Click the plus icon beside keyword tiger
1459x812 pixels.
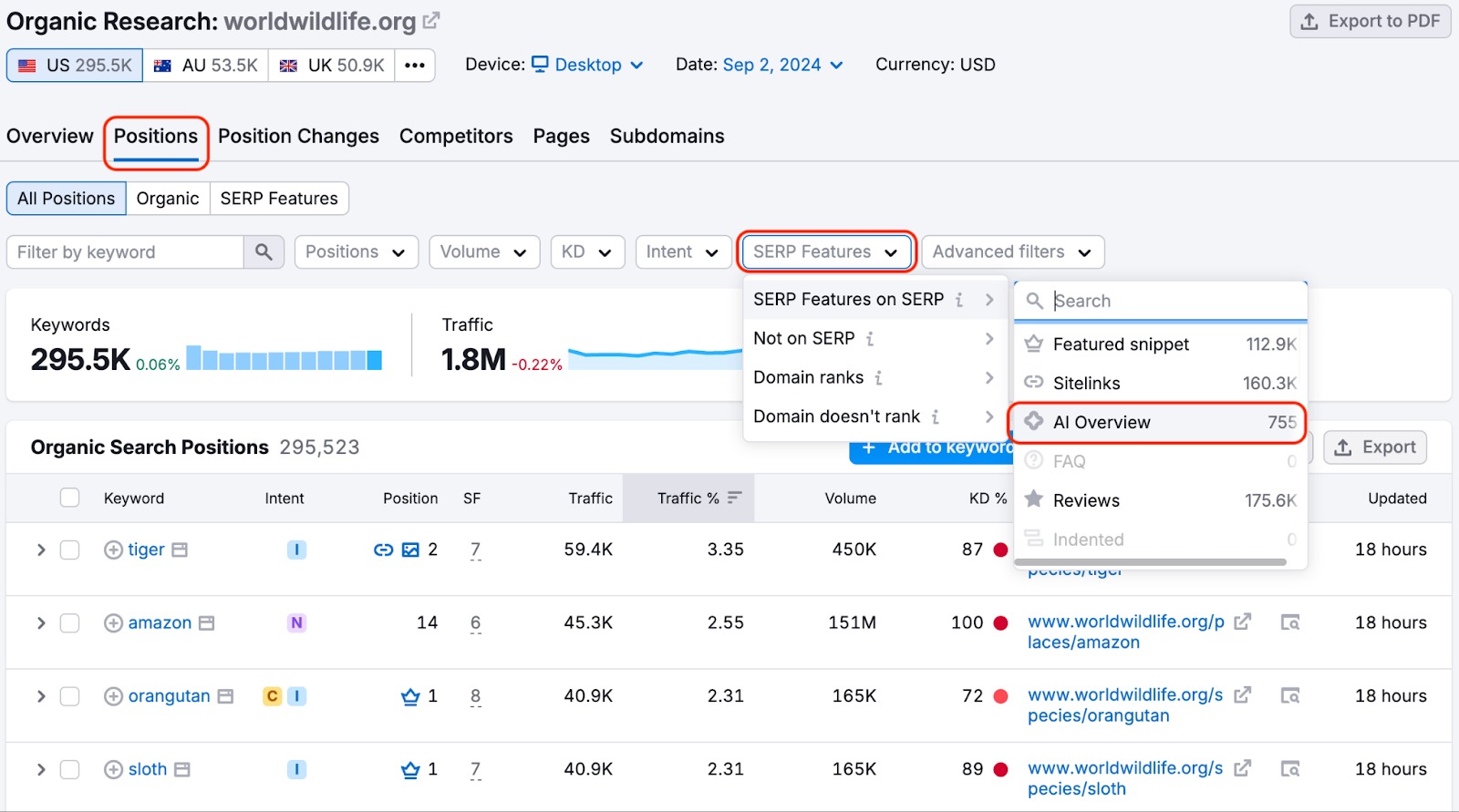pos(113,550)
